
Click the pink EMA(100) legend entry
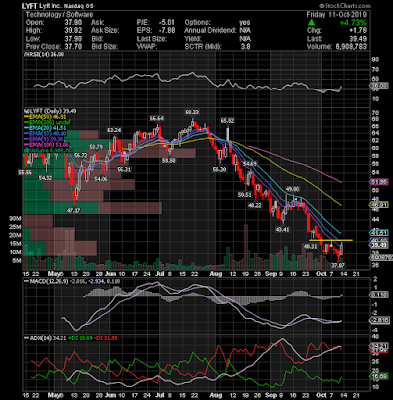[x=47, y=145]
